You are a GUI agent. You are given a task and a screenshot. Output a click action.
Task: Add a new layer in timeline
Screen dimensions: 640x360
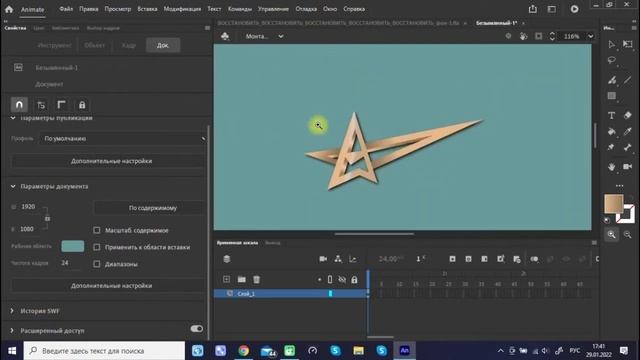tap(227, 279)
